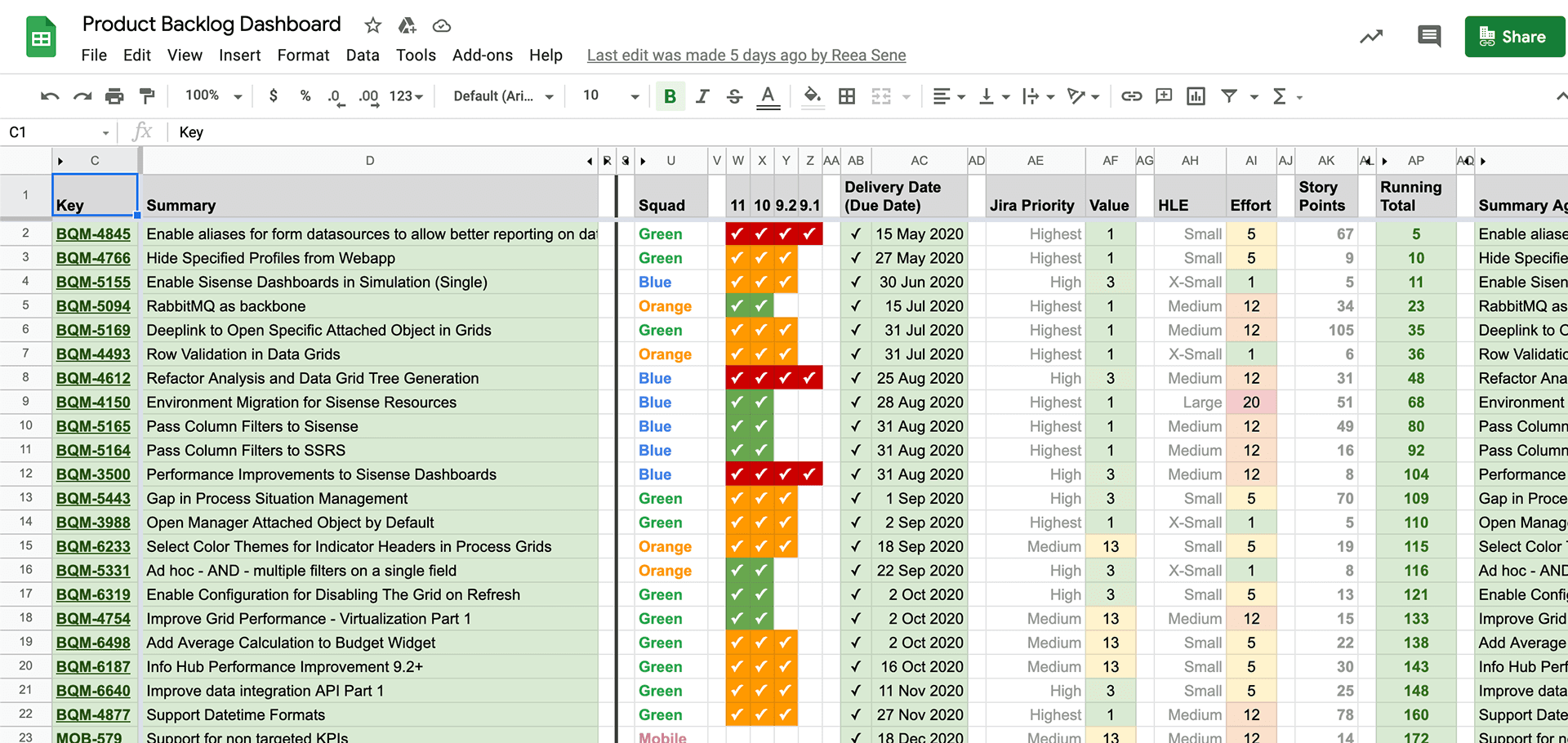
Task: Click the Share button
Action: pyautogui.click(x=1515, y=36)
